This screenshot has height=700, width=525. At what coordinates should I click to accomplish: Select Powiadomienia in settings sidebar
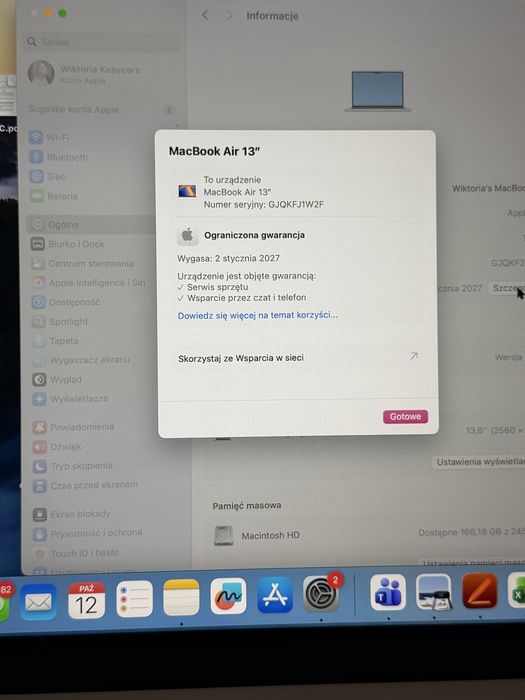pyautogui.click(x=74, y=427)
